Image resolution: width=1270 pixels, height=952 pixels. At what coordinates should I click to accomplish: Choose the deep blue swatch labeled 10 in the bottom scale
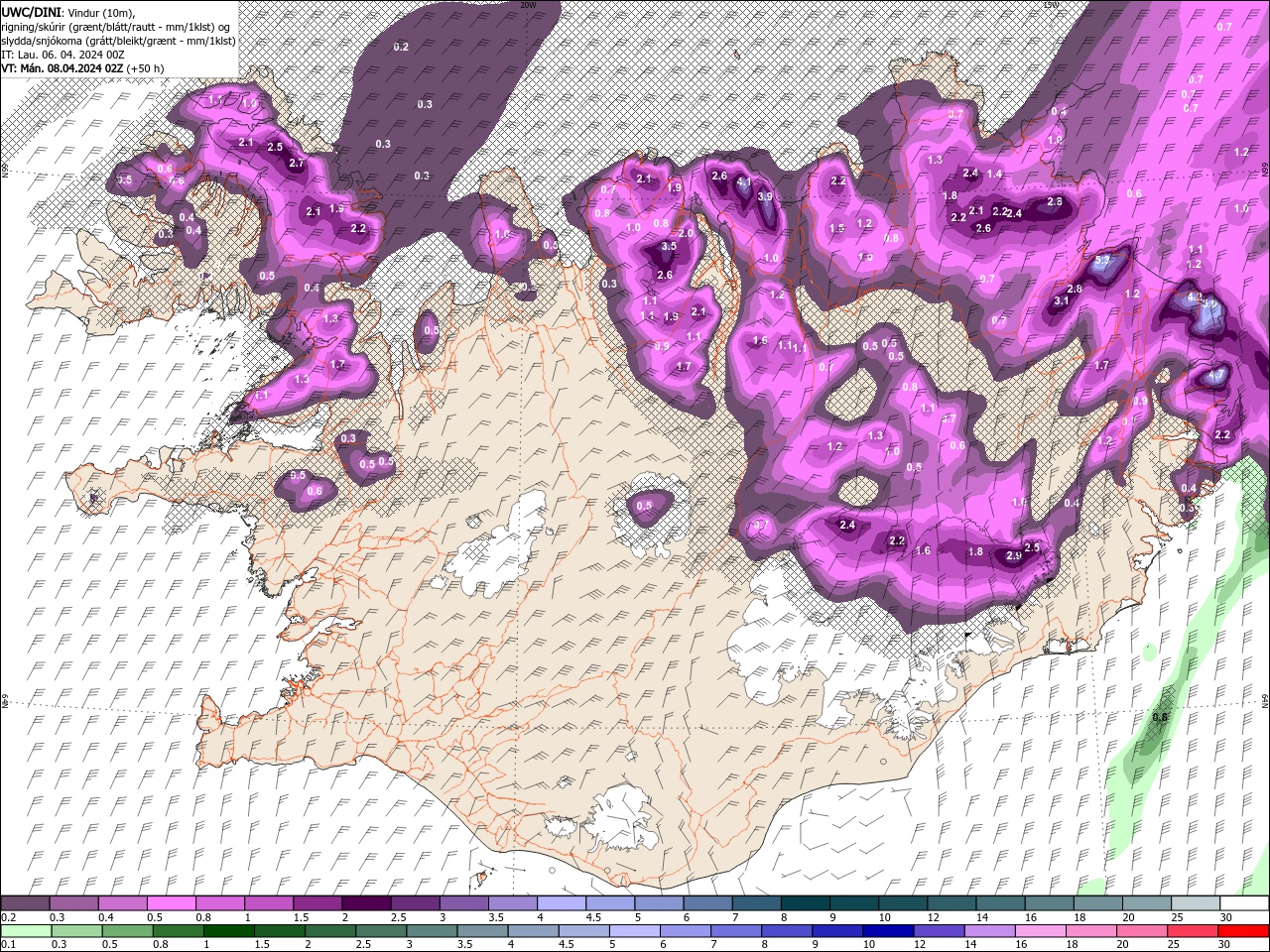tap(888, 931)
